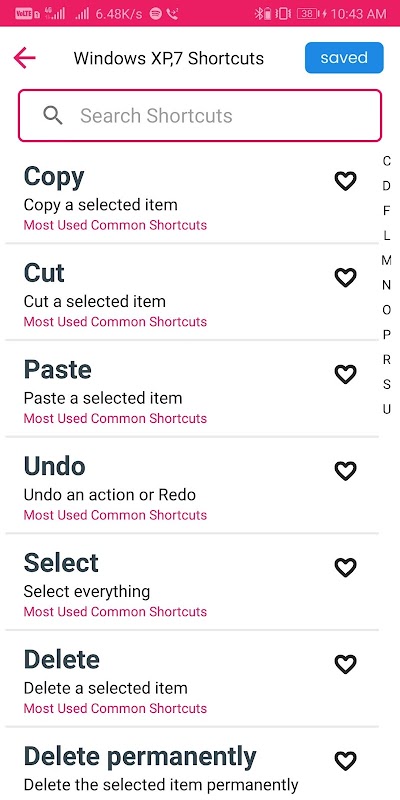This screenshot has height=800, width=400.
Task: Mark Paste as favorite via heart icon
Action: click(x=345, y=374)
